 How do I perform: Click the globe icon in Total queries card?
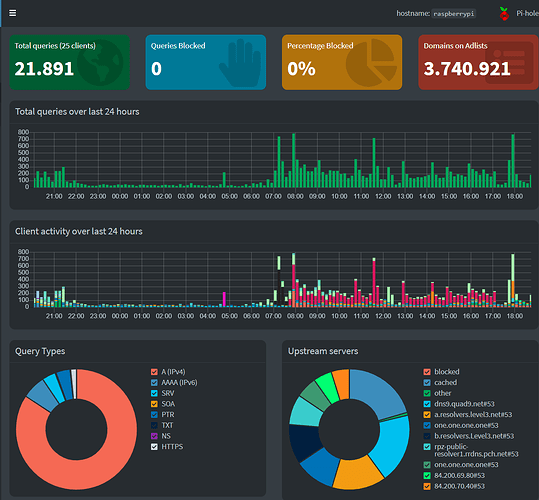click(x=100, y=63)
